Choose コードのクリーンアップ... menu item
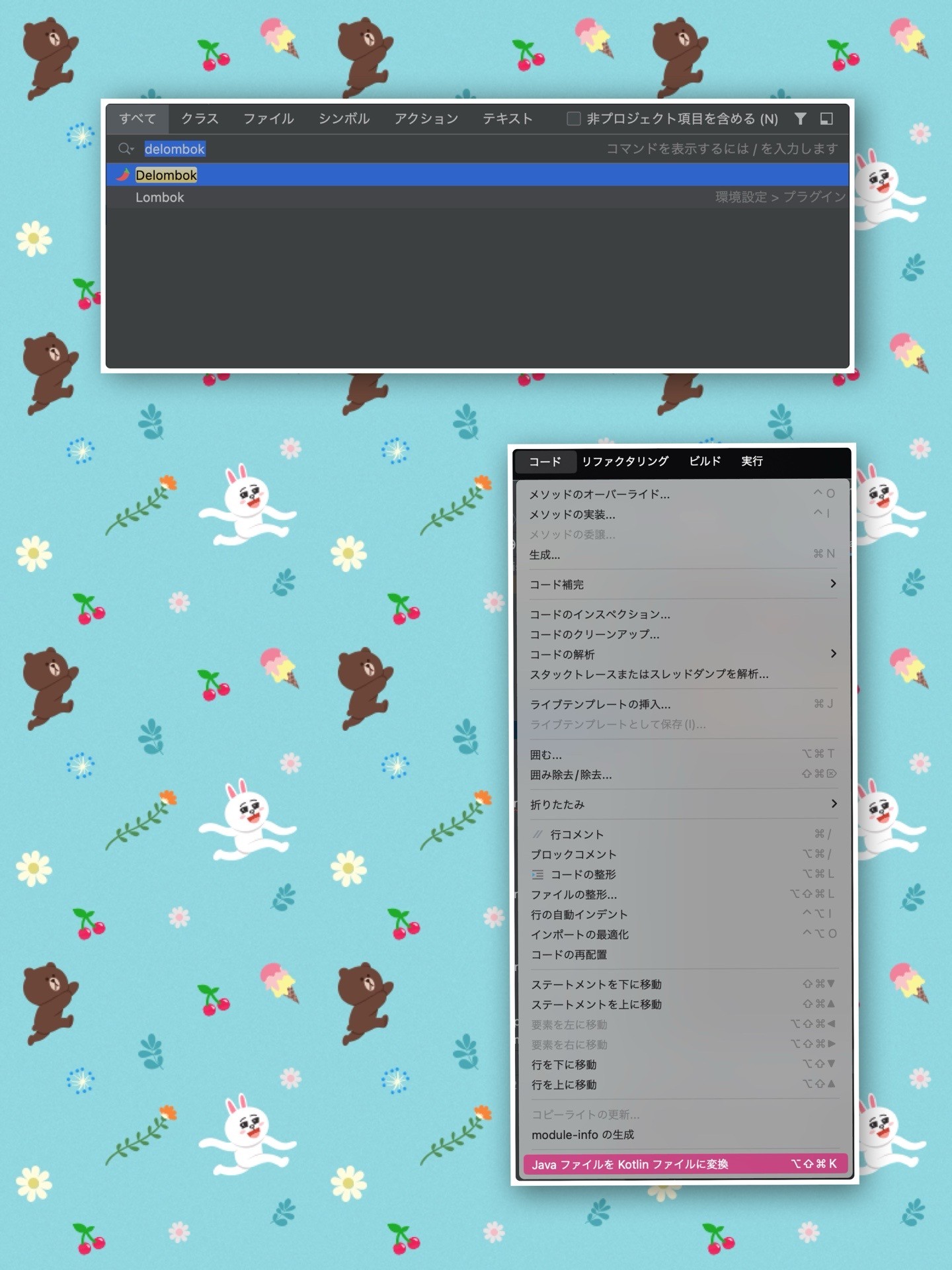 (x=682, y=634)
